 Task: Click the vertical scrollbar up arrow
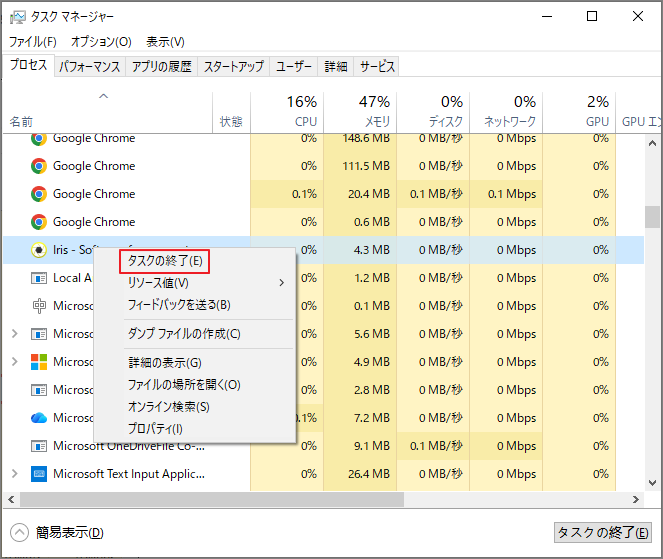[652, 143]
